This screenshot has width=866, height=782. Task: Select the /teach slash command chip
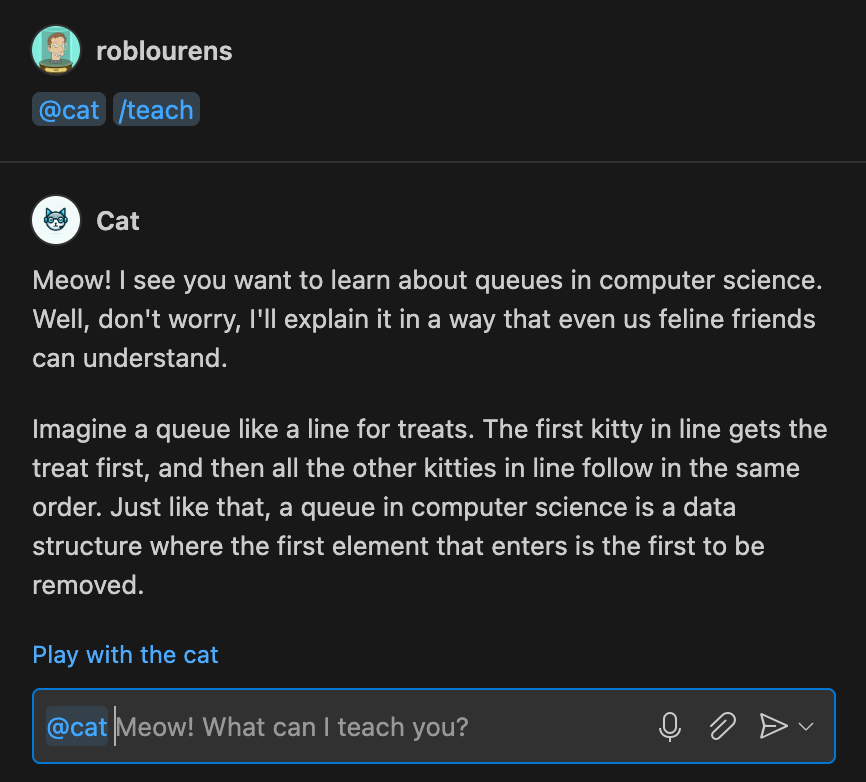coord(156,109)
